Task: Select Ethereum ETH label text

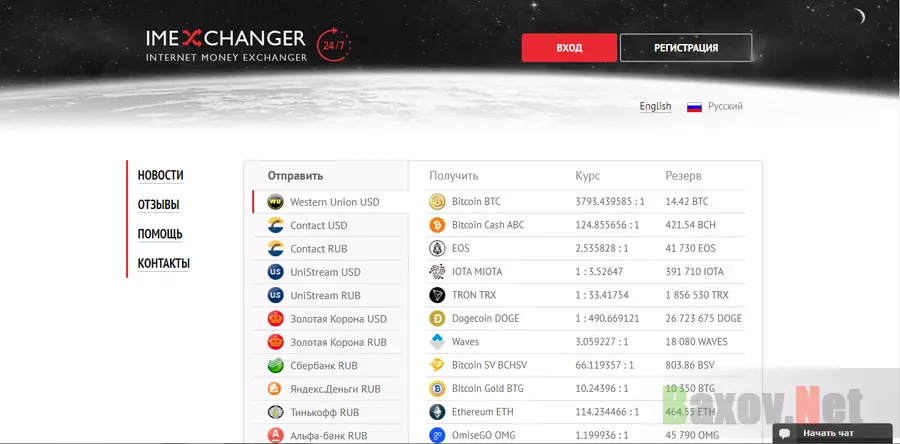Action: (483, 412)
